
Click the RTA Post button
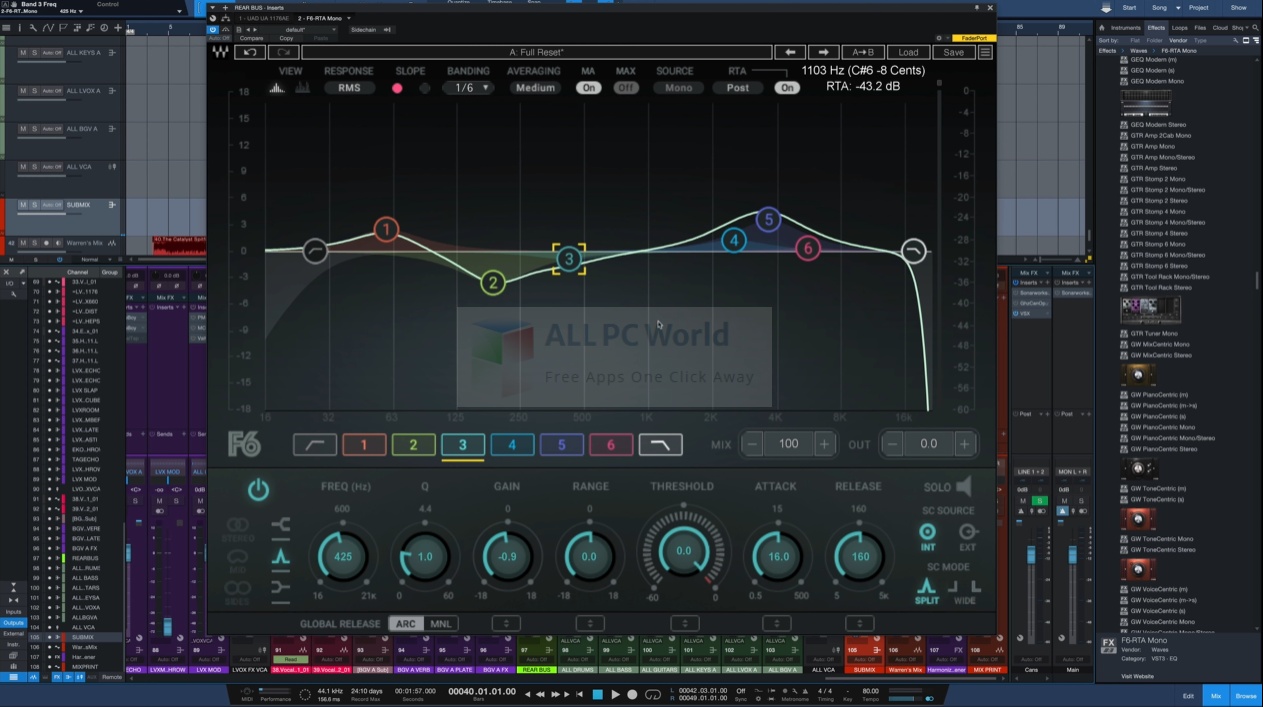click(x=738, y=88)
